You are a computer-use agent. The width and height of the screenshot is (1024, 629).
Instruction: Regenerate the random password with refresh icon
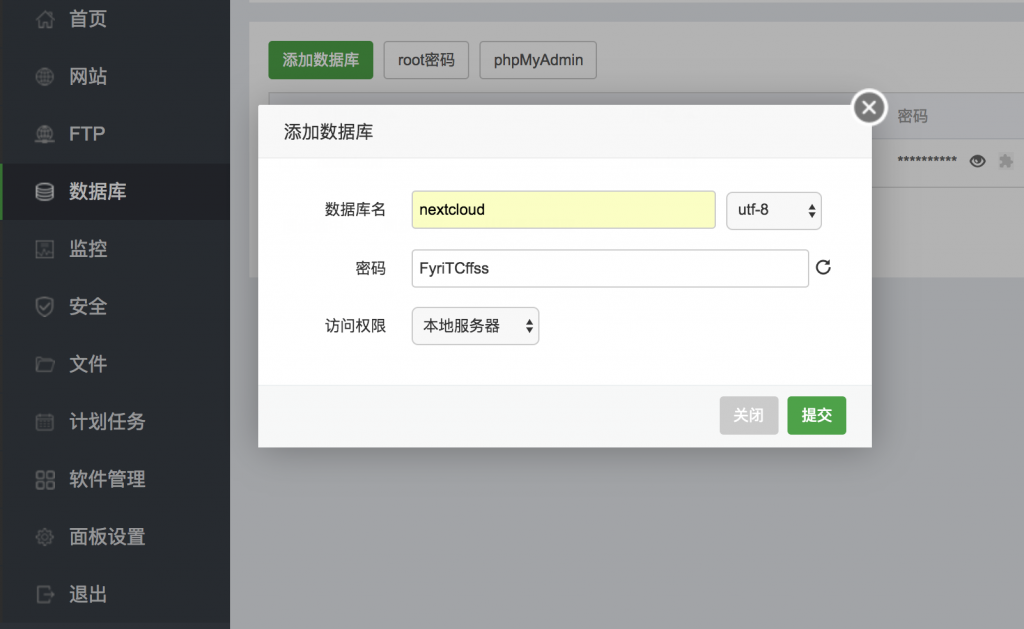click(823, 267)
